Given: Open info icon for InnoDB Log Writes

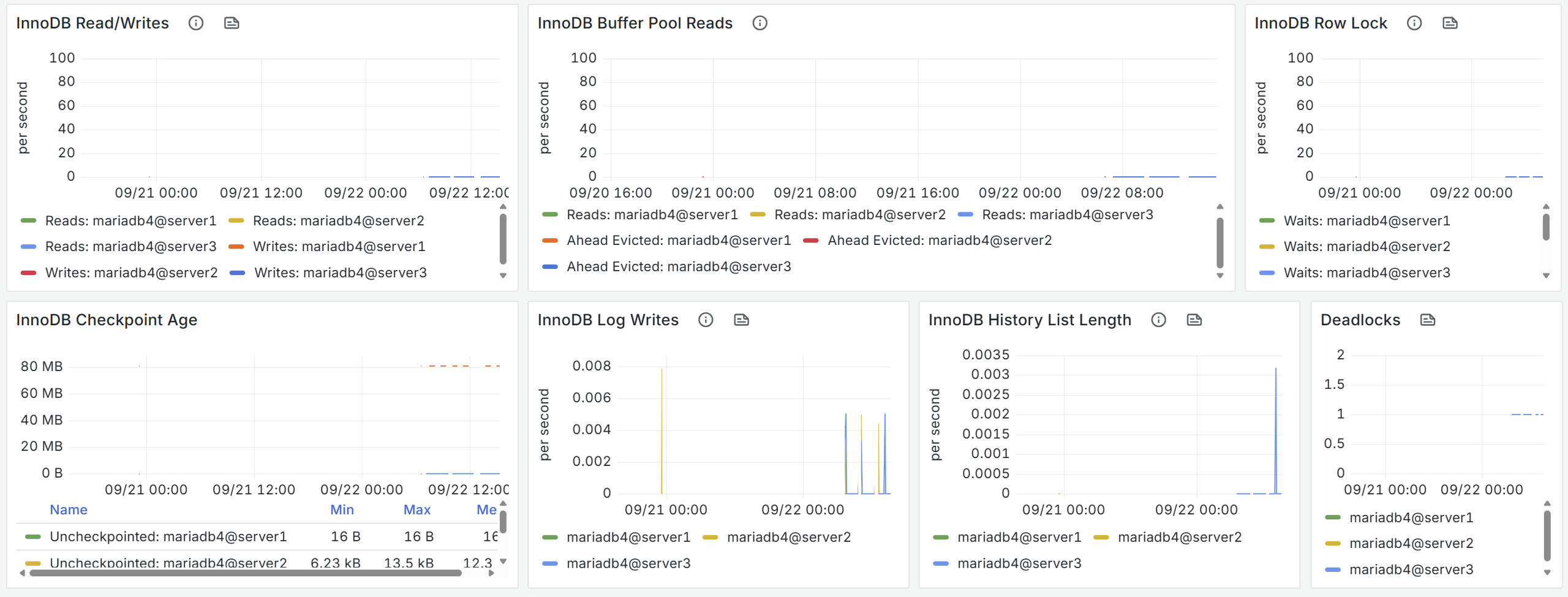Looking at the screenshot, I should (x=706, y=320).
